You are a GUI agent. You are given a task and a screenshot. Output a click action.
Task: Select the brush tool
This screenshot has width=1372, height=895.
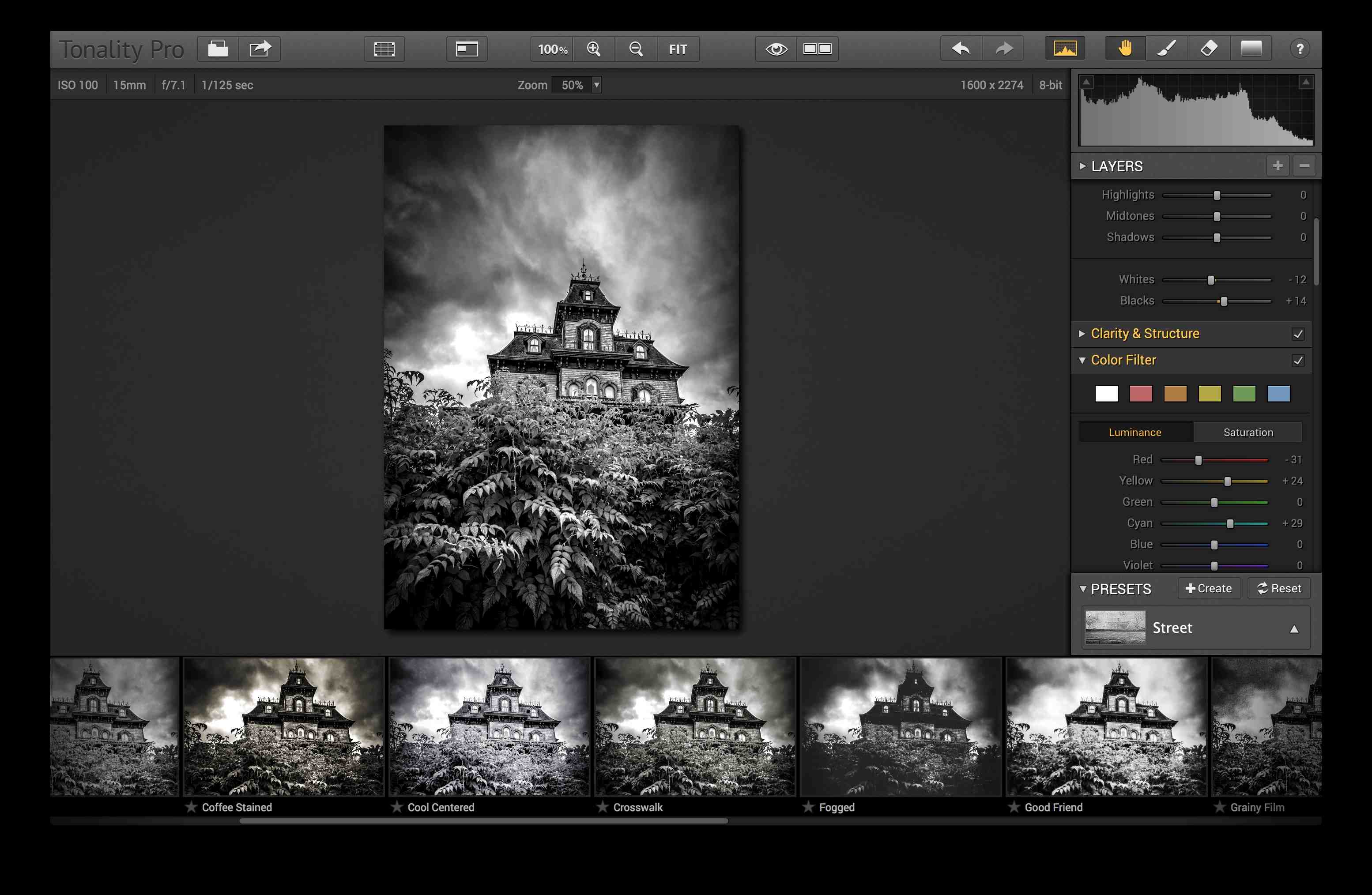pyautogui.click(x=1167, y=49)
